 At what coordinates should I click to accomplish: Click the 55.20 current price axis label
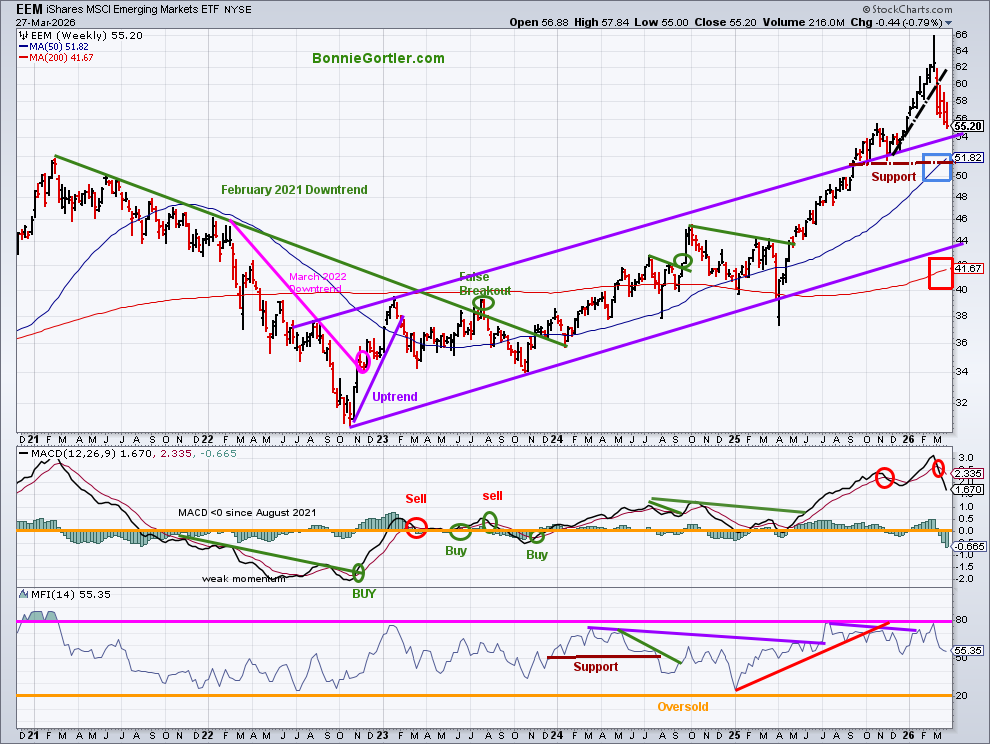coord(969,127)
